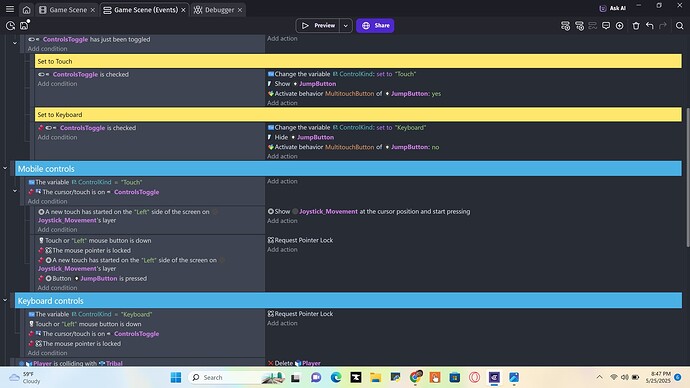Open the volume control in system tray

tap(624, 377)
